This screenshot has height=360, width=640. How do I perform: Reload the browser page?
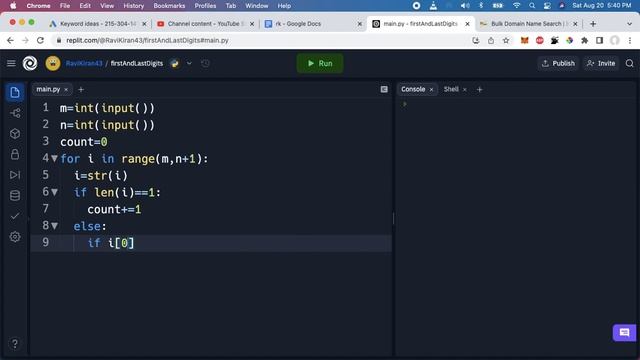click(x=40, y=40)
